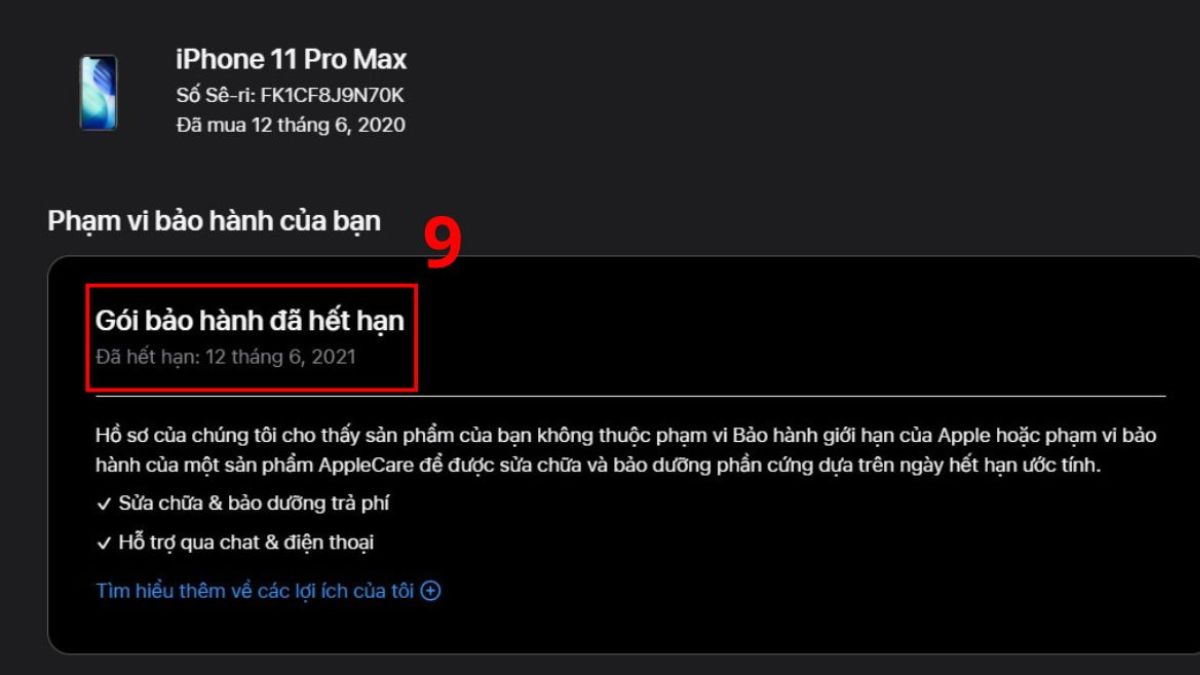Click the serial number FK1CF8J9N70K

345,95
